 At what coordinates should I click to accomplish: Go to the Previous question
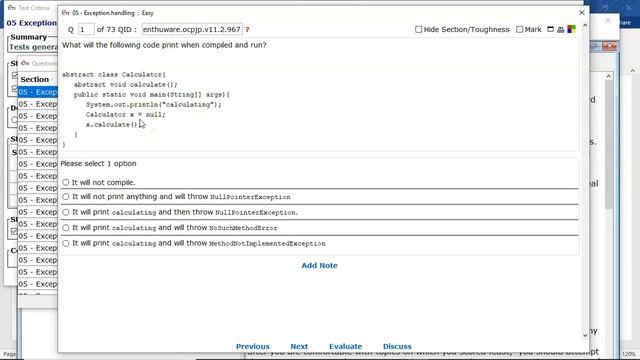click(x=253, y=346)
